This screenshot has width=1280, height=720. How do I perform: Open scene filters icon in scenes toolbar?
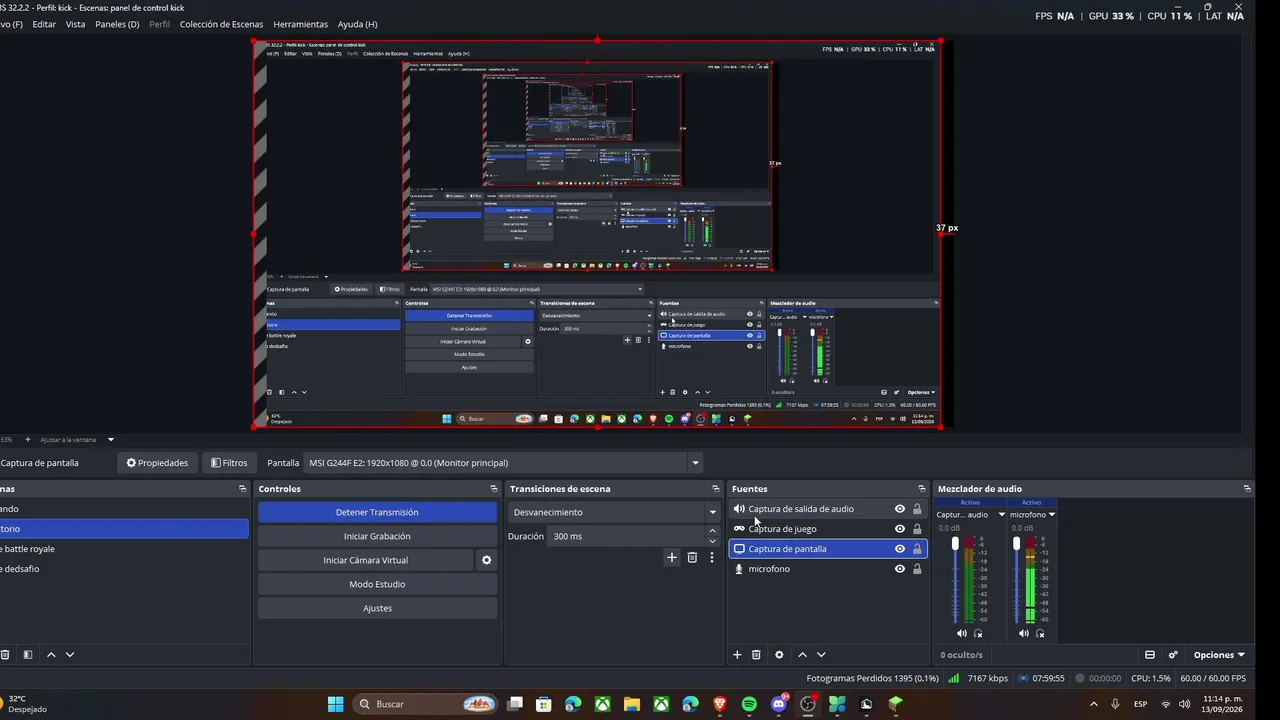pyautogui.click(x=28, y=655)
